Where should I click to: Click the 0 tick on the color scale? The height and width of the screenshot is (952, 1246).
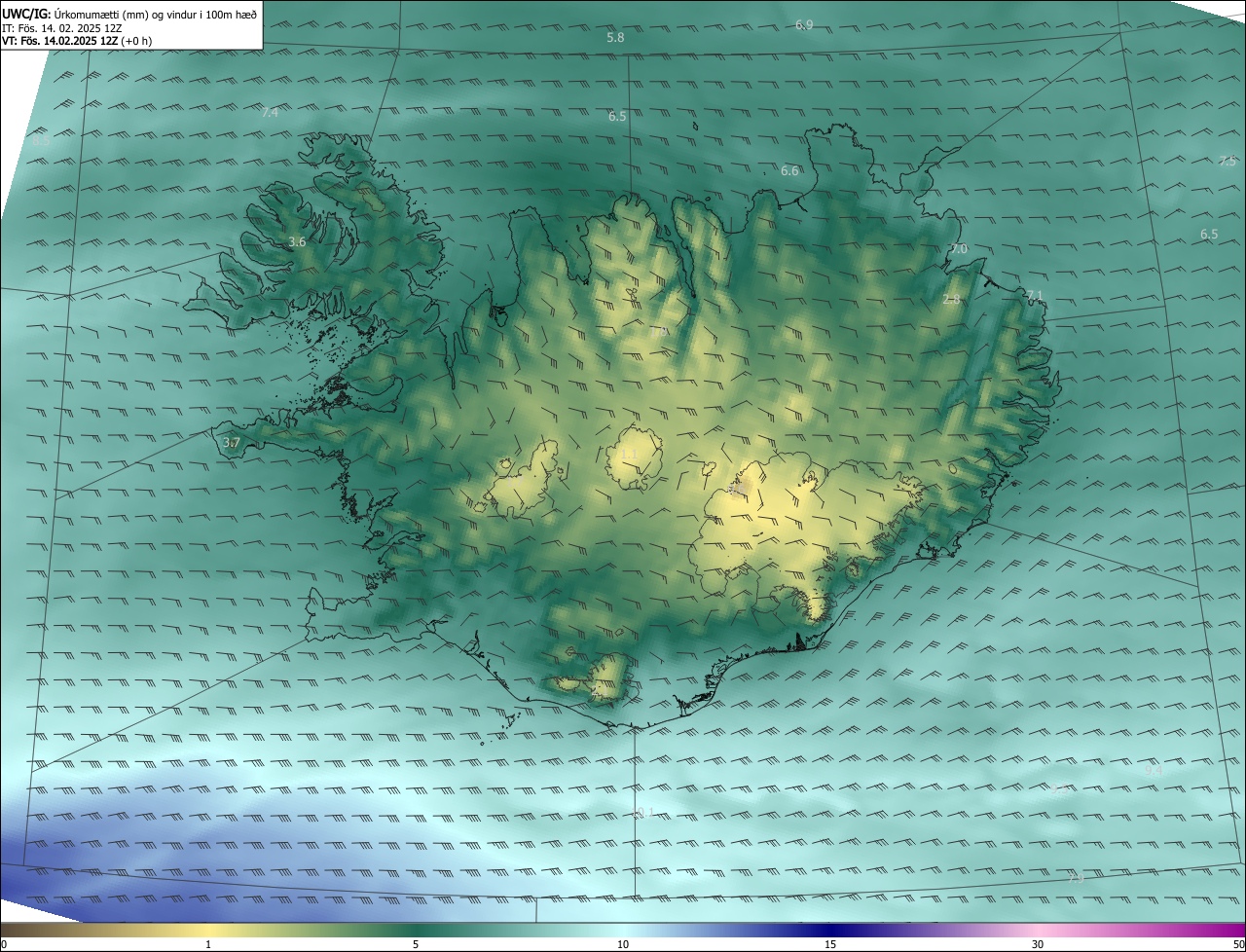[x=4, y=944]
